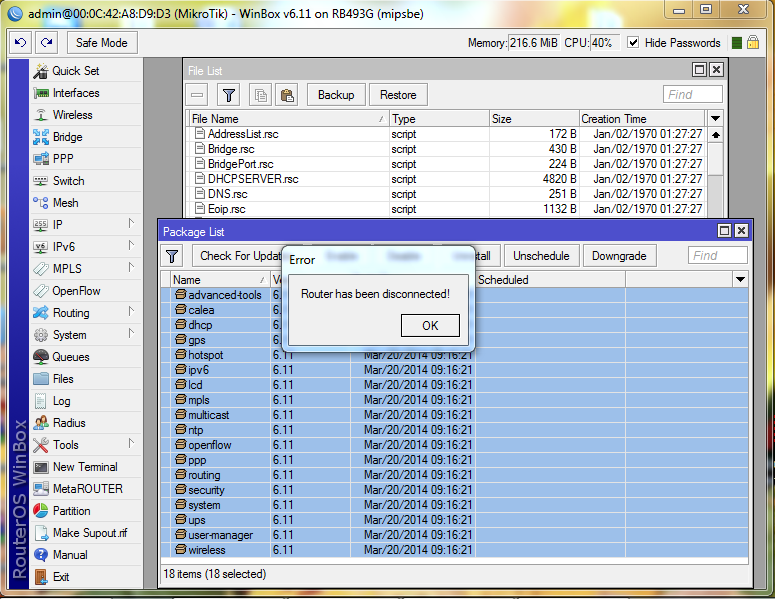Open the Wireless section
The image size is (775, 599).
pyautogui.click(x=72, y=115)
